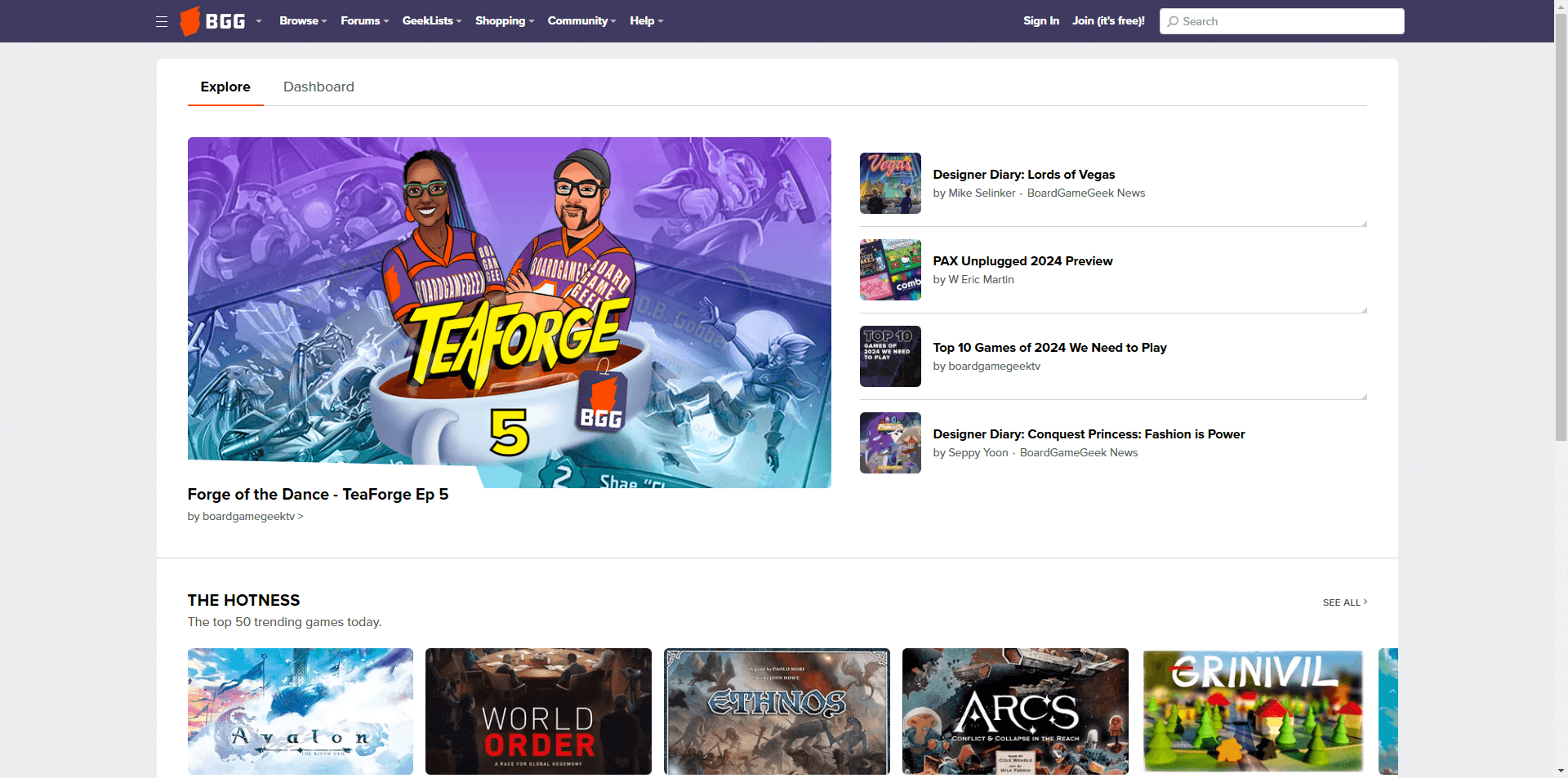Viewport: 1568px width, 778px height.
Task: Open the hamburger menu icon
Action: click(x=162, y=21)
